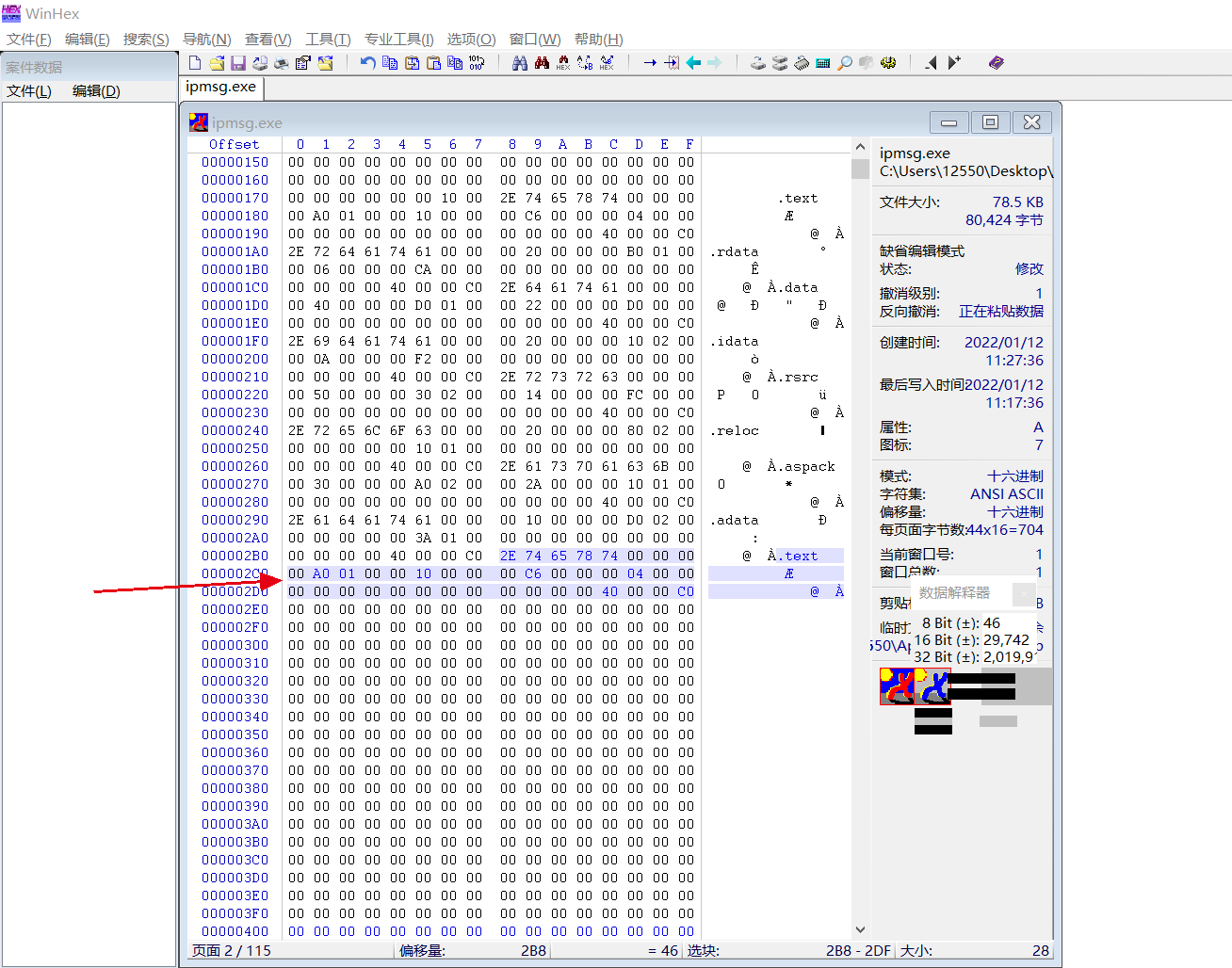Click the Replace Hex values icon
Screen dimensions: 1232x968
click(607, 63)
